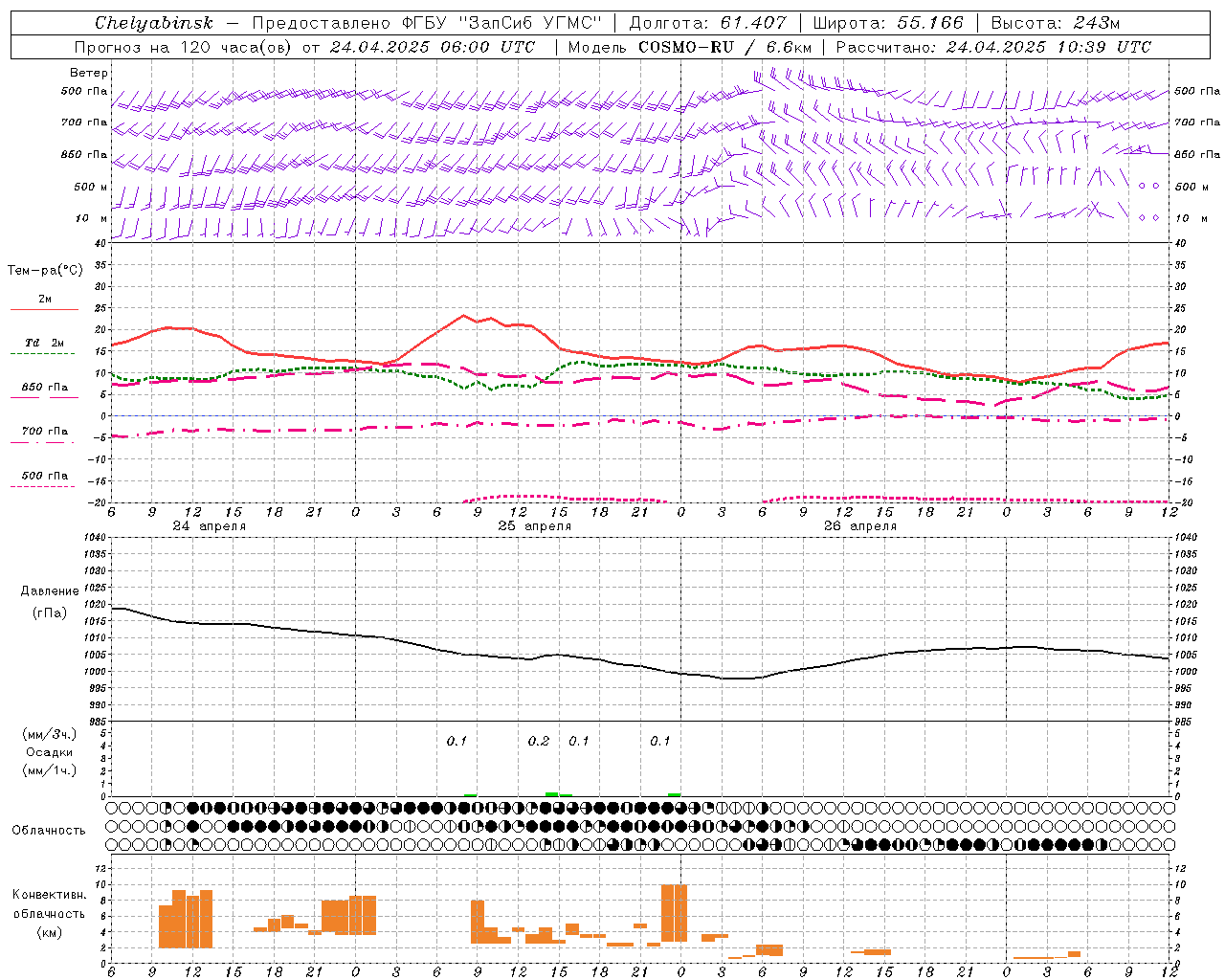Click the 'Модель COSMO-RU / 6.6км' label
Viewport: 1225px width, 980px height.
point(690,47)
